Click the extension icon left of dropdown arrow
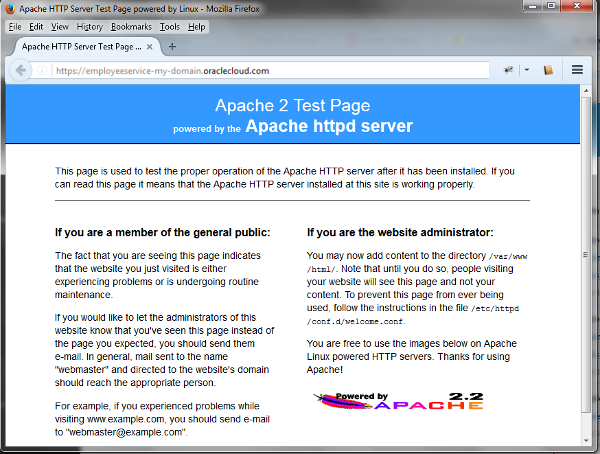 point(509,70)
